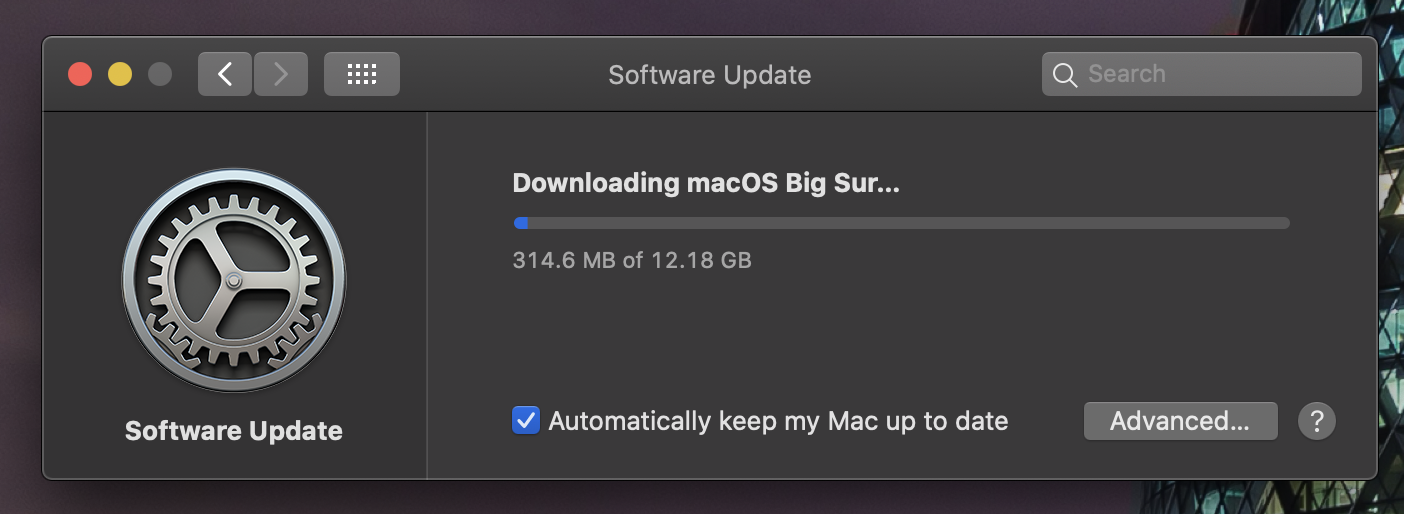The height and width of the screenshot is (514, 1404).
Task: Click the macOS Big Sur download progress bar
Action: point(901,223)
